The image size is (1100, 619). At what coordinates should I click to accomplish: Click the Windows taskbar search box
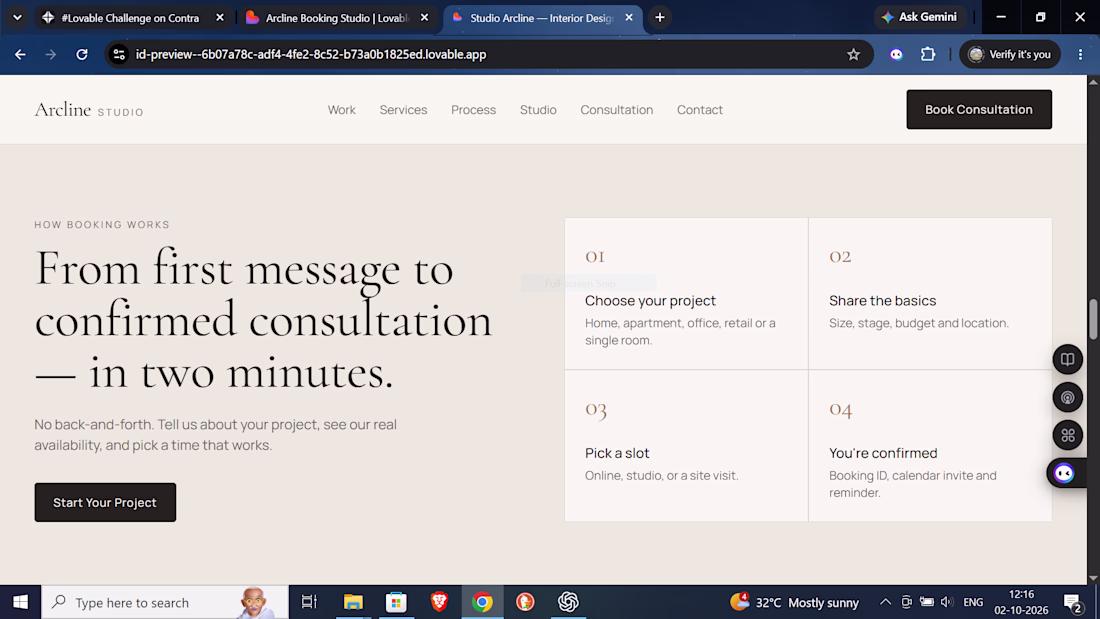(x=165, y=602)
